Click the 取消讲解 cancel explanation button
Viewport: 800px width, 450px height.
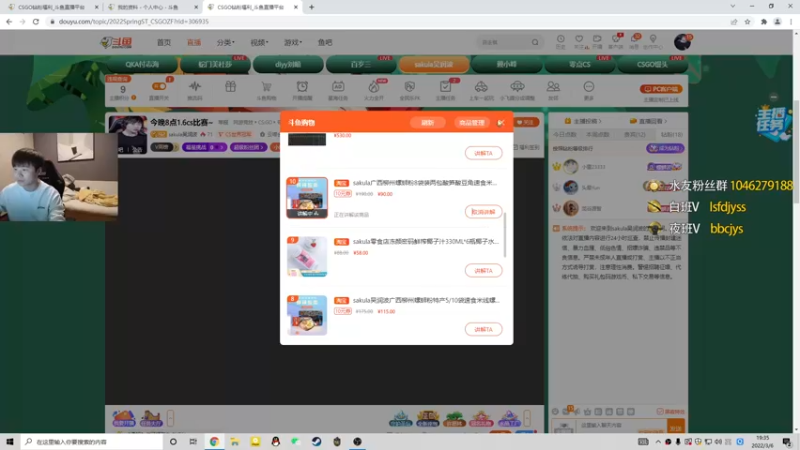[483, 212]
